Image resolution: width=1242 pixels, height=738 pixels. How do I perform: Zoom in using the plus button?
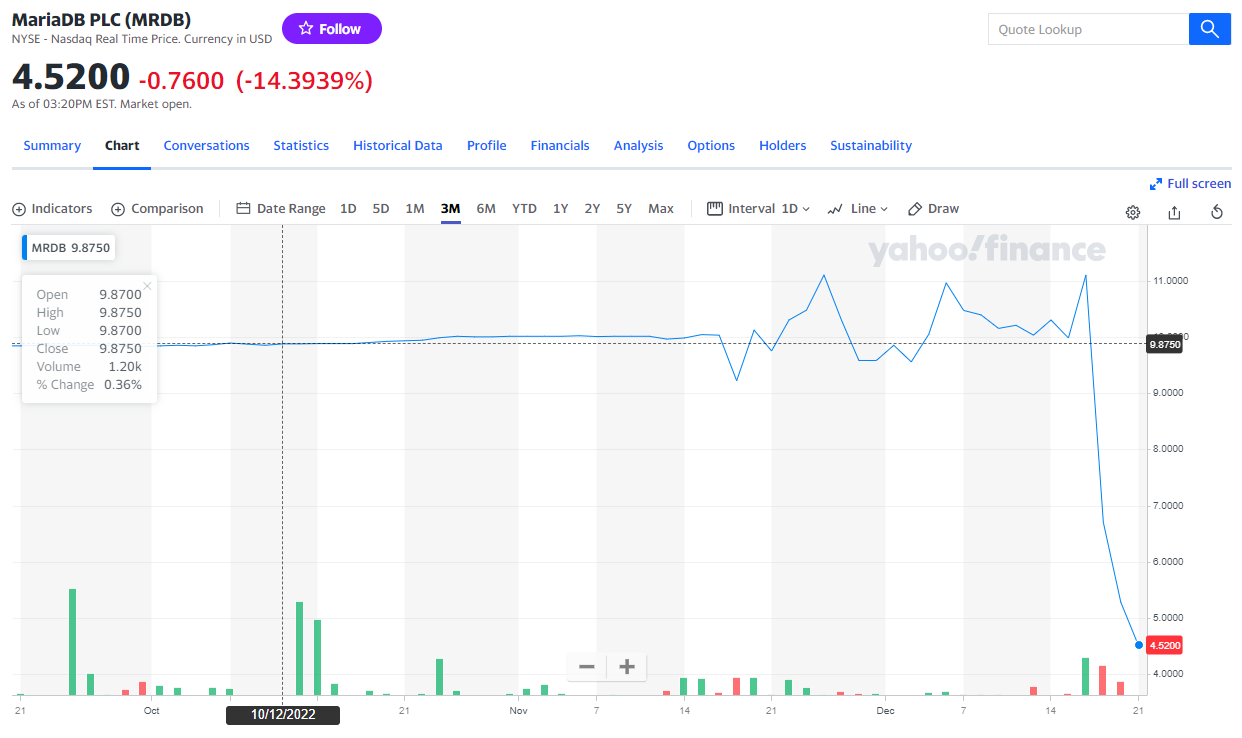[627, 667]
